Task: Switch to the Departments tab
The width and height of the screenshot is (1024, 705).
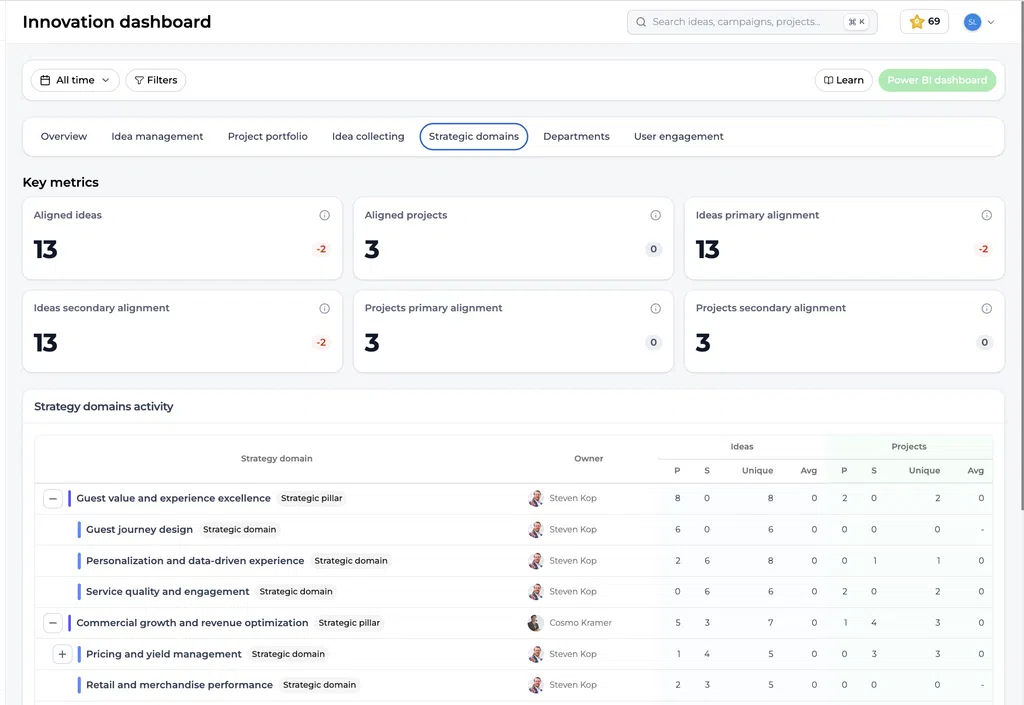Action: (x=576, y=136)
